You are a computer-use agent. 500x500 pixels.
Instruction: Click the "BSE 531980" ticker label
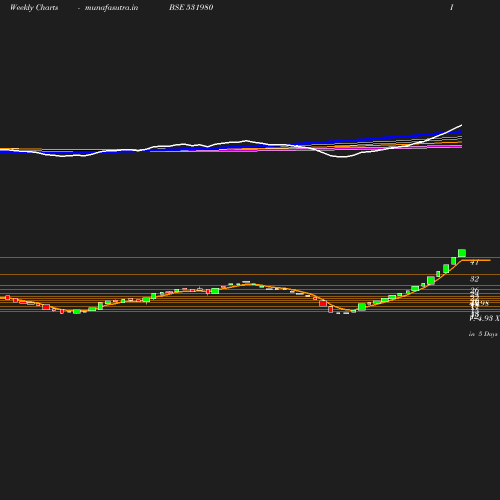[x=191, y=7]
